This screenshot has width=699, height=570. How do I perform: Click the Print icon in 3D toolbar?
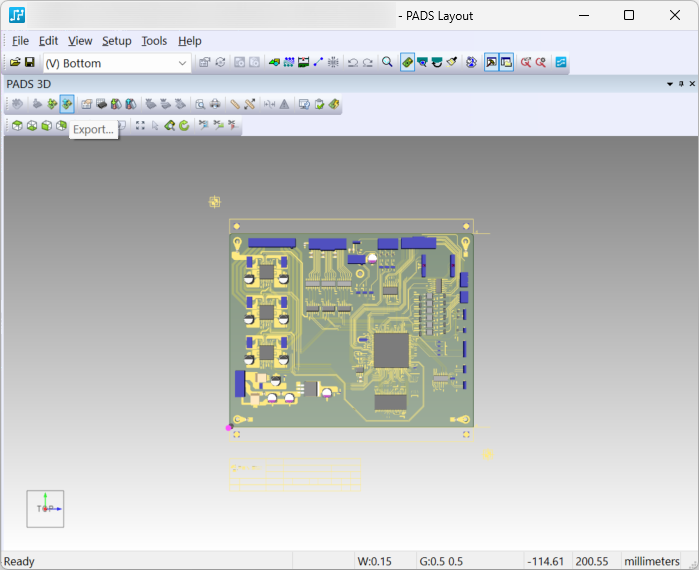215,104
